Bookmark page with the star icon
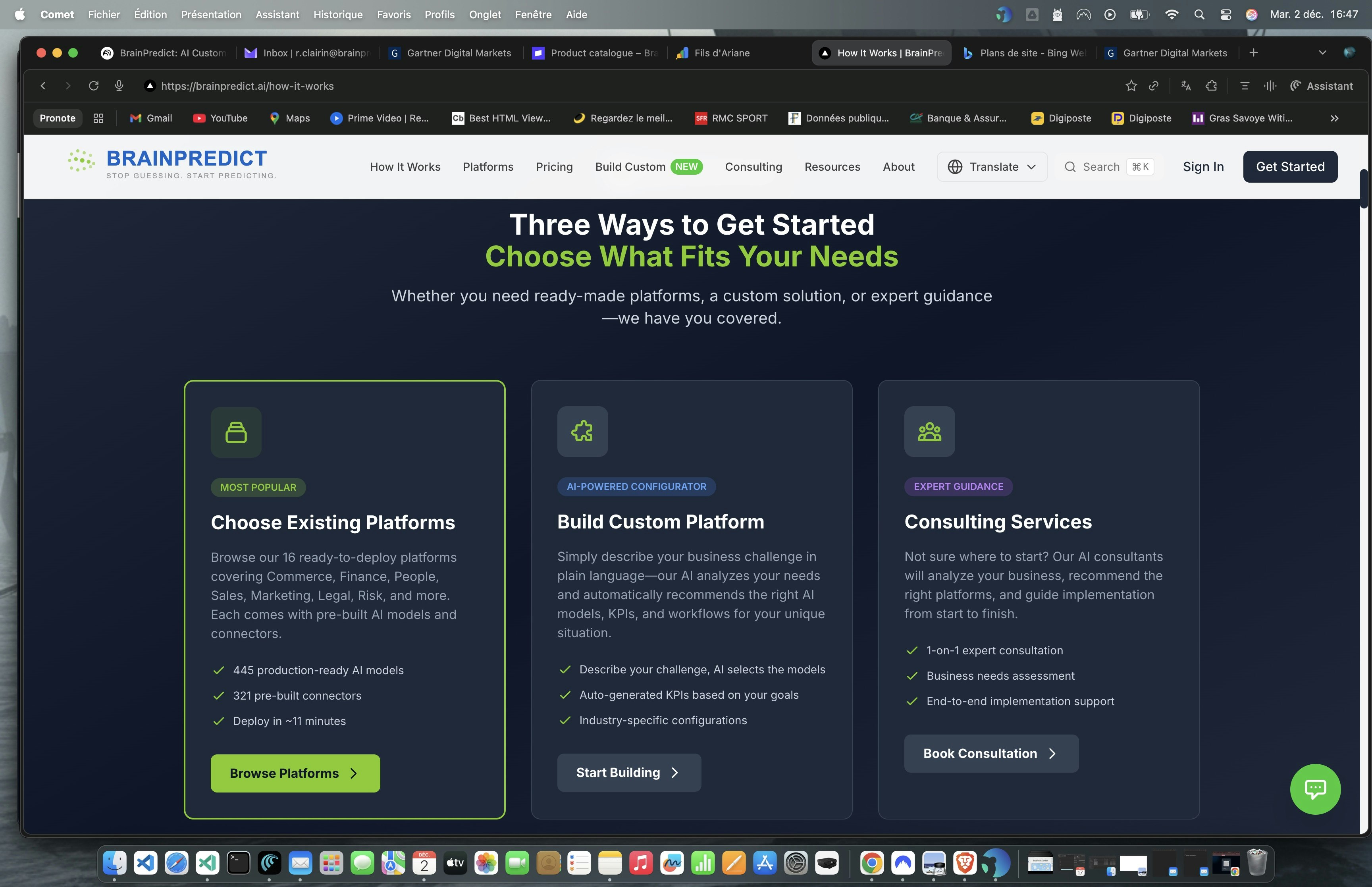Screen dimensions: 1372x887 (1131, 86)
